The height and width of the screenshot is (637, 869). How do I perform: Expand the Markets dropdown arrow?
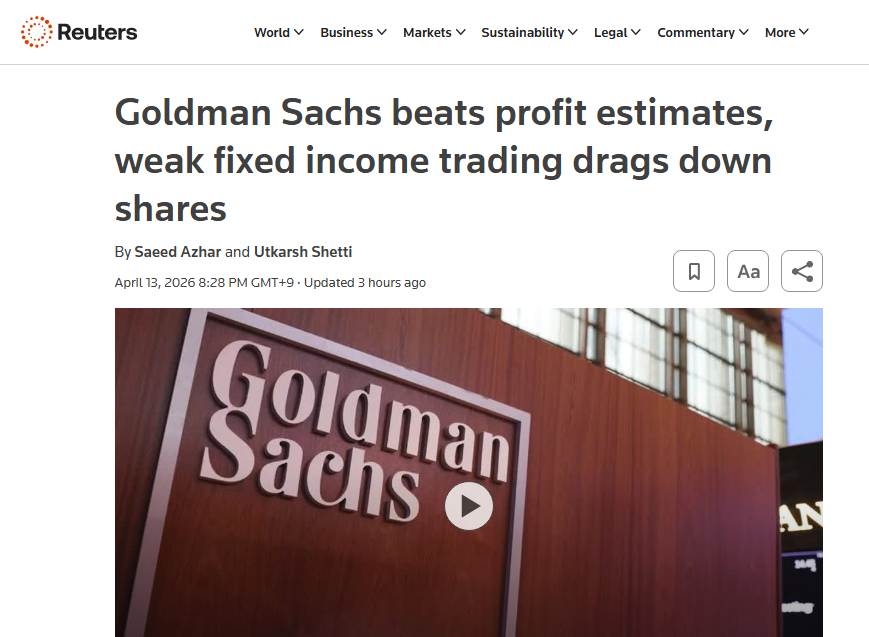[460, 33]
